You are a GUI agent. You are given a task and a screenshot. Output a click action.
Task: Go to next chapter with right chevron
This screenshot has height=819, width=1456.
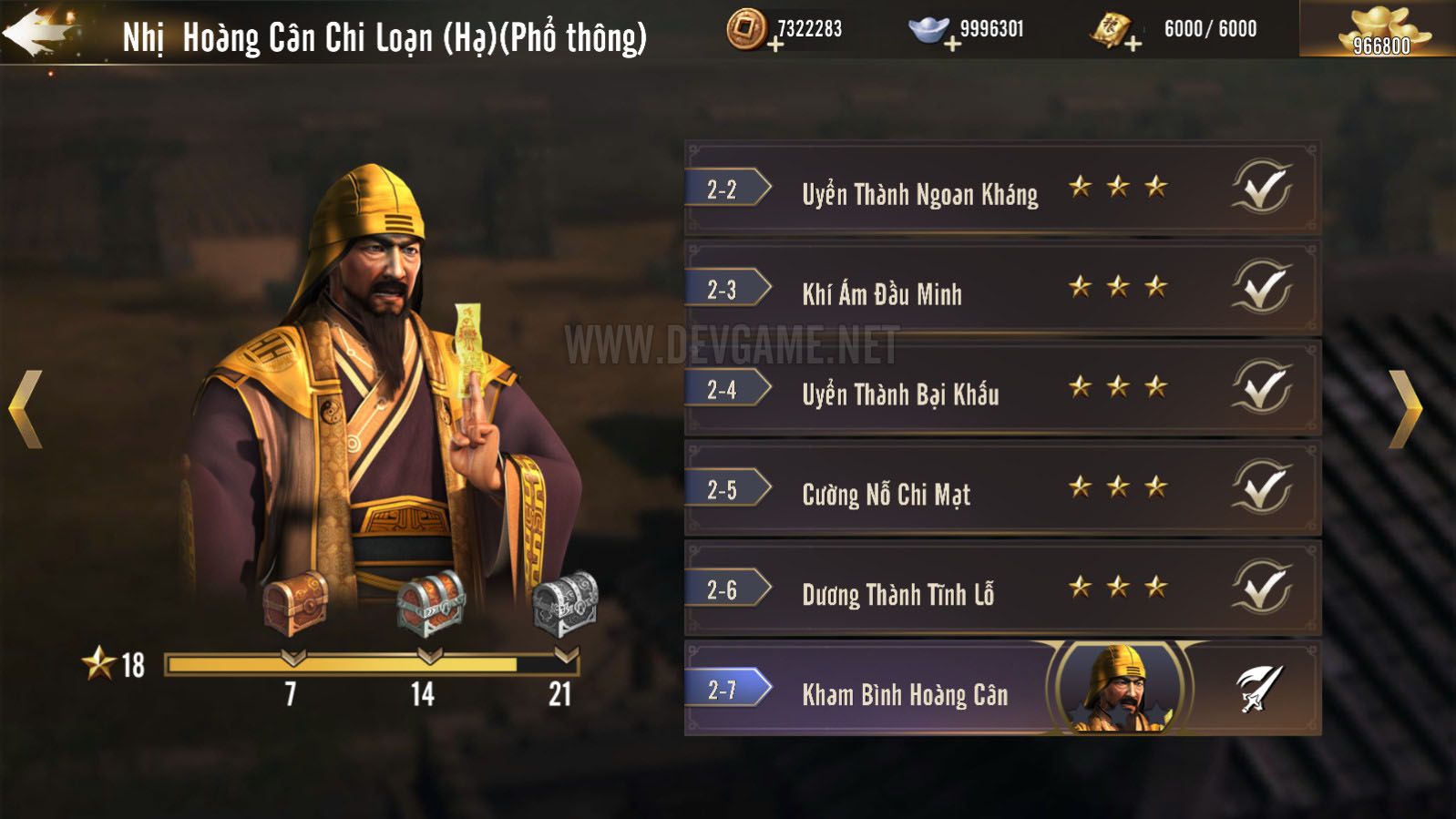1405,409
